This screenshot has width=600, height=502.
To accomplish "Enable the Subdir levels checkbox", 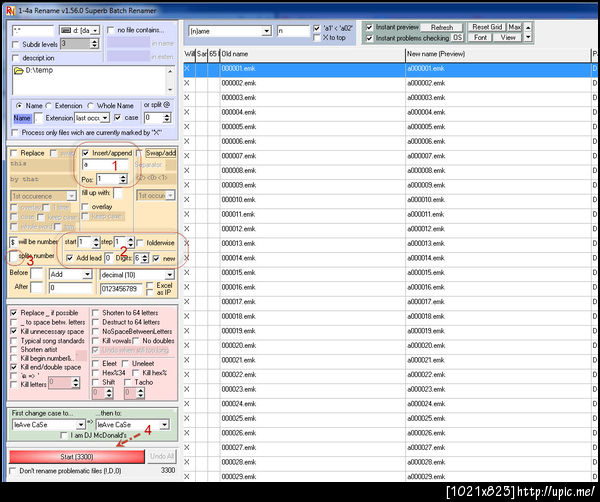I will point(16,44).
